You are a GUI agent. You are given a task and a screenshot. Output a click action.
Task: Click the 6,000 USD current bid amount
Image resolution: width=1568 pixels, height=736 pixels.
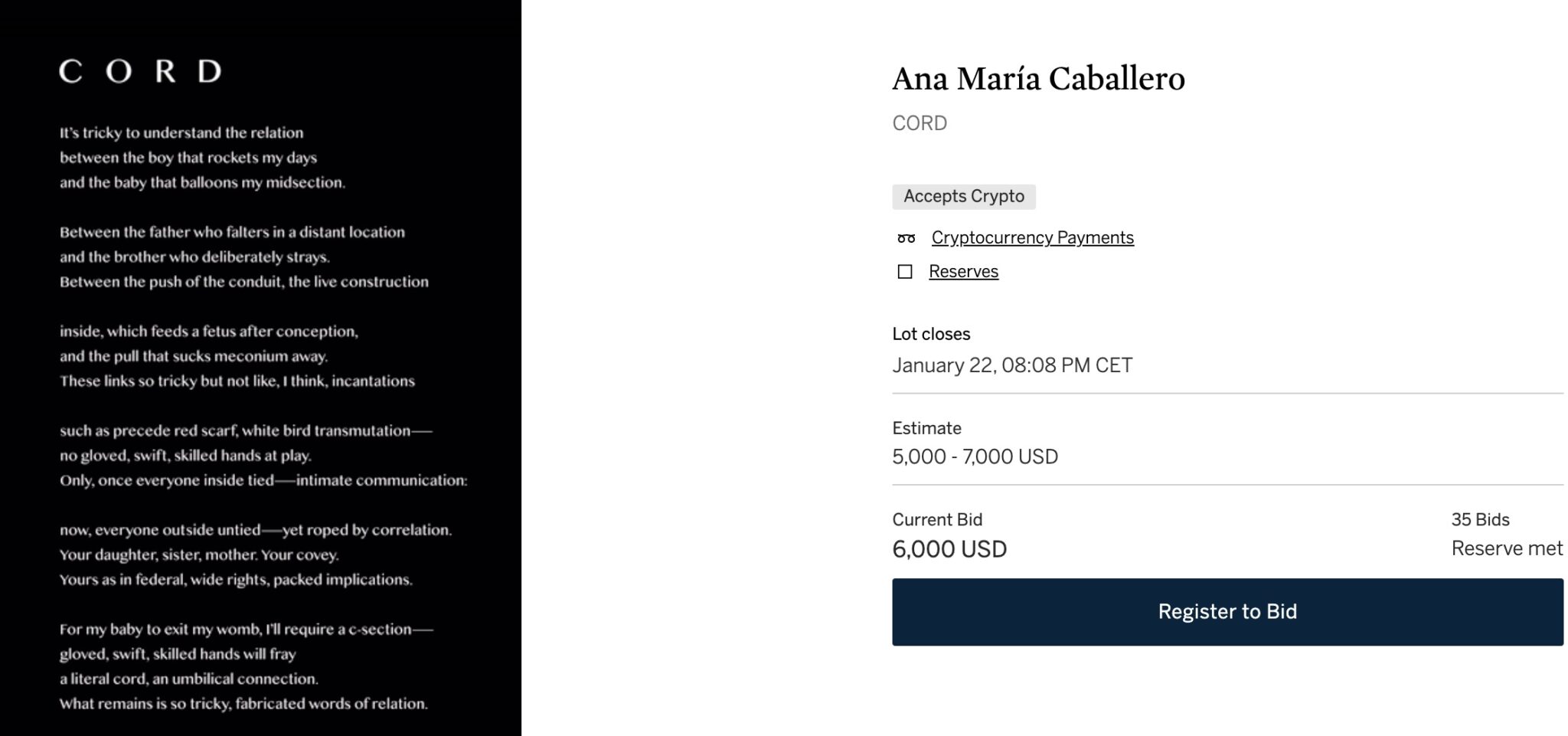[949, 549]
